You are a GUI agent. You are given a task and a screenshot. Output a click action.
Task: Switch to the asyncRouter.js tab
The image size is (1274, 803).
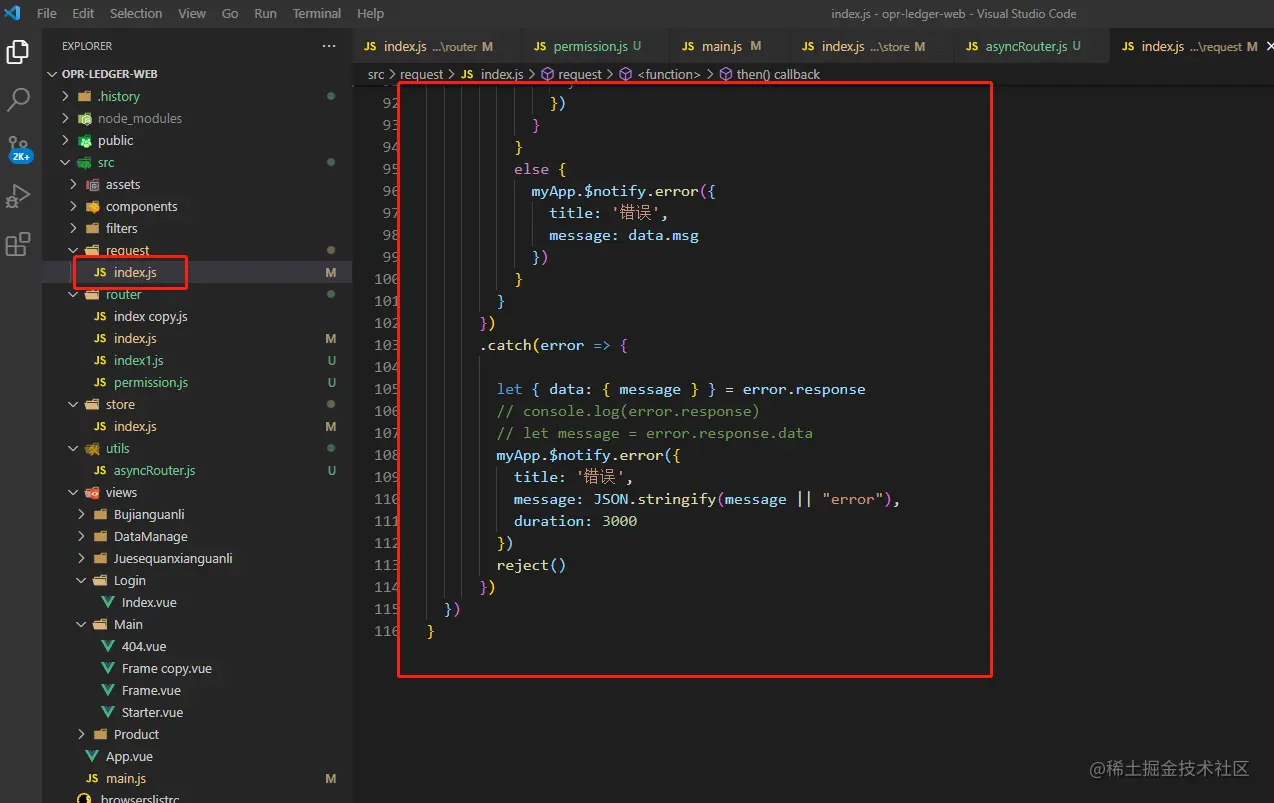pos(1026,46)
